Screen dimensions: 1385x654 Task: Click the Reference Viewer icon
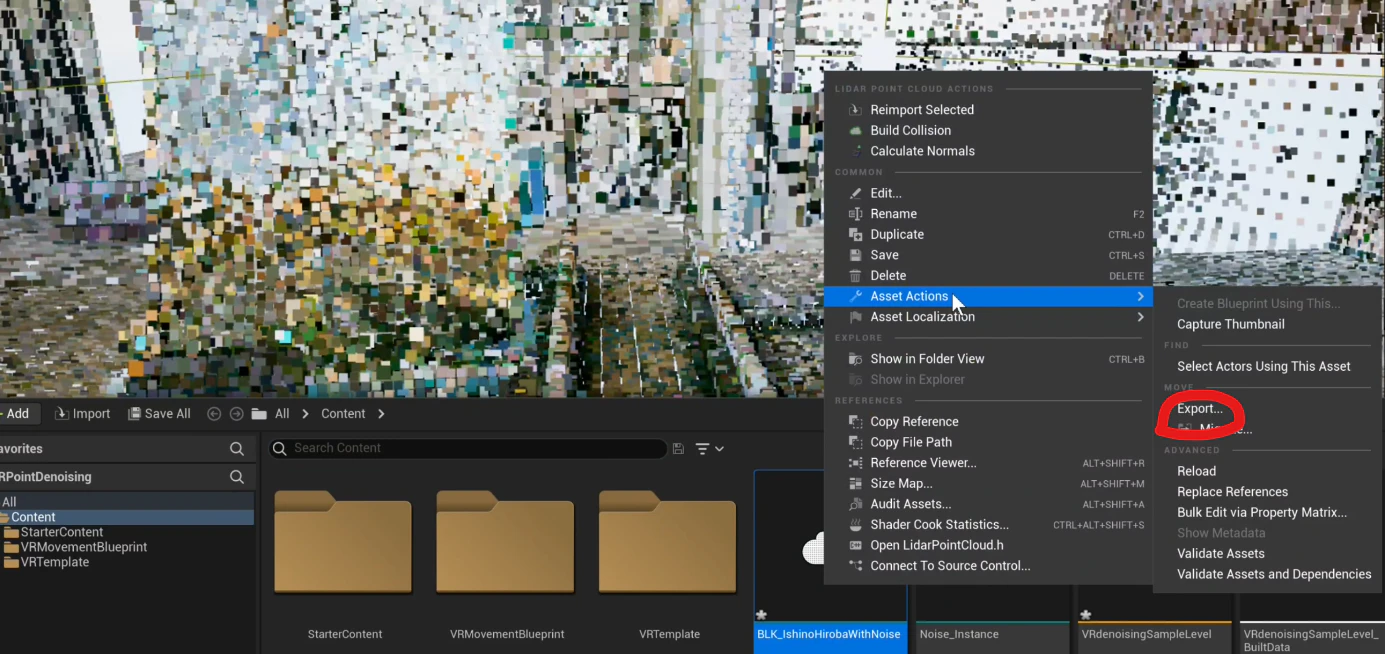[x=855, y=463]
